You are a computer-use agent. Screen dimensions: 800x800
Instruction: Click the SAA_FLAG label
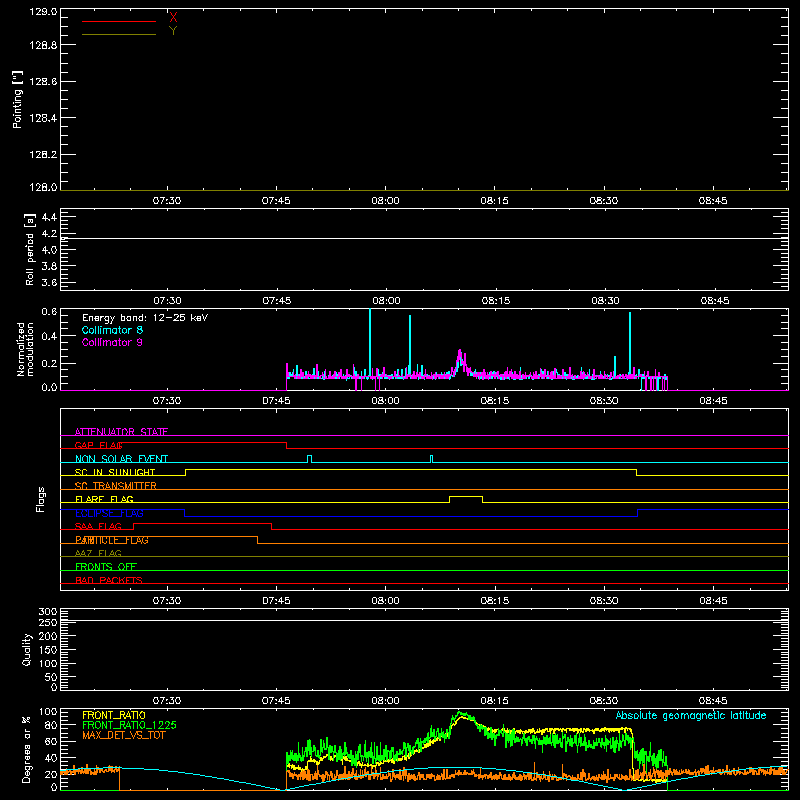[98, 526]
